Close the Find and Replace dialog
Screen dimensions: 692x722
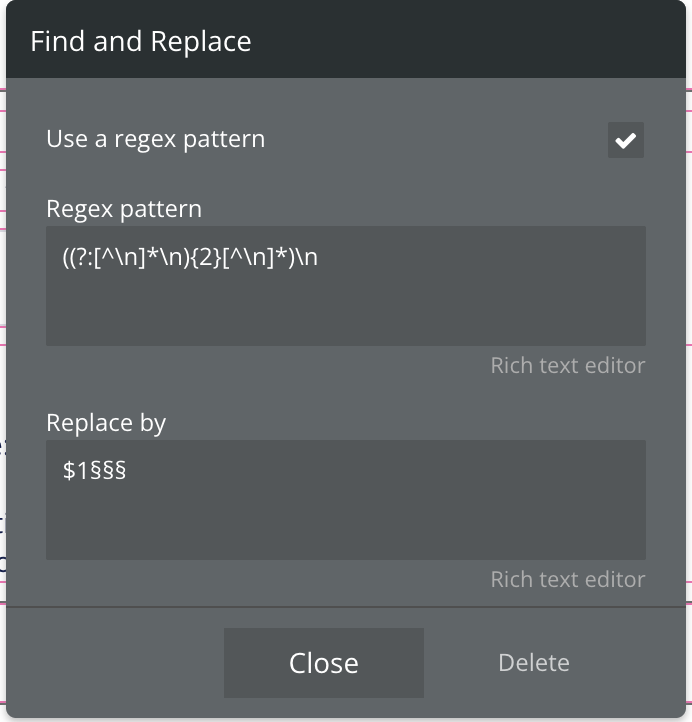(324, 663)
